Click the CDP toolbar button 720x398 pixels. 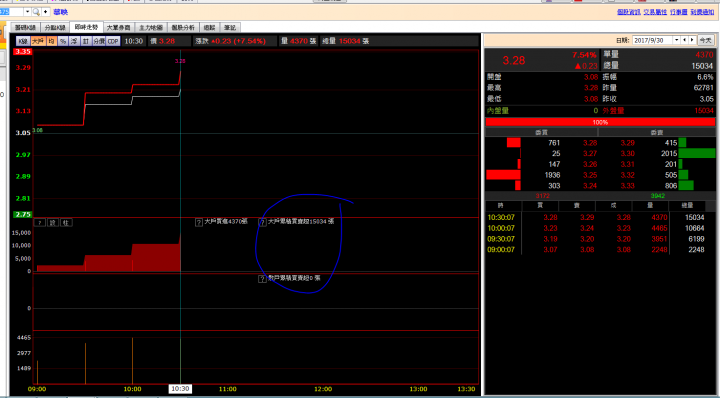pos(113,41)
